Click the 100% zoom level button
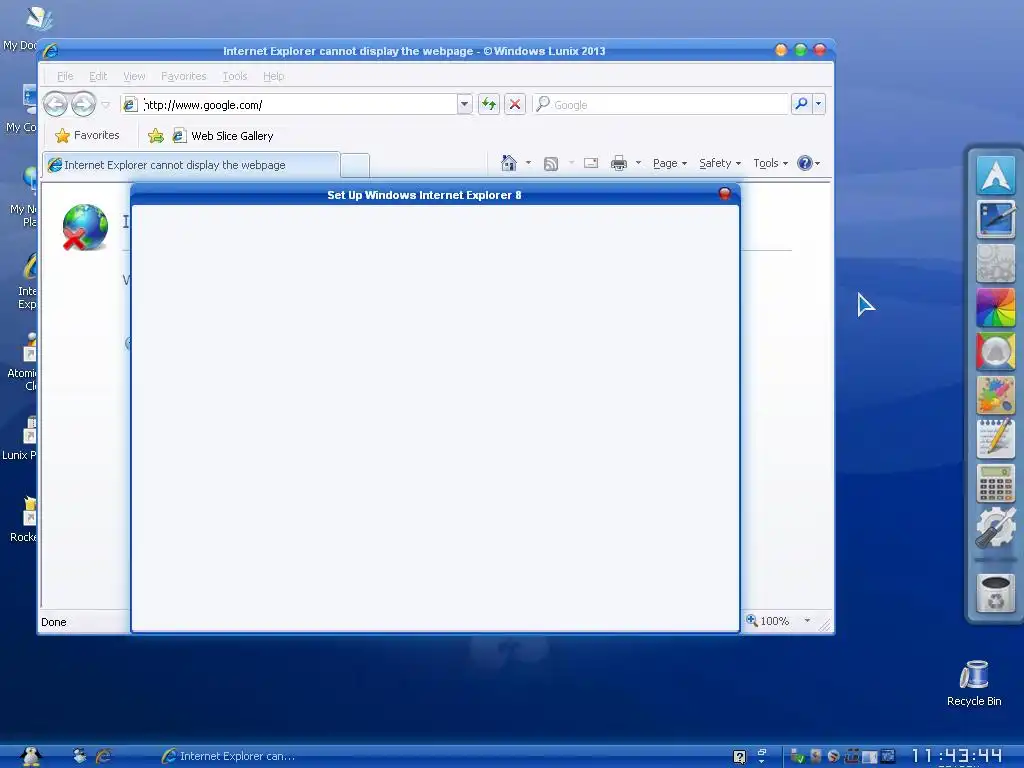This screenshot has height=768, width=1024. (x=768, y=620)
